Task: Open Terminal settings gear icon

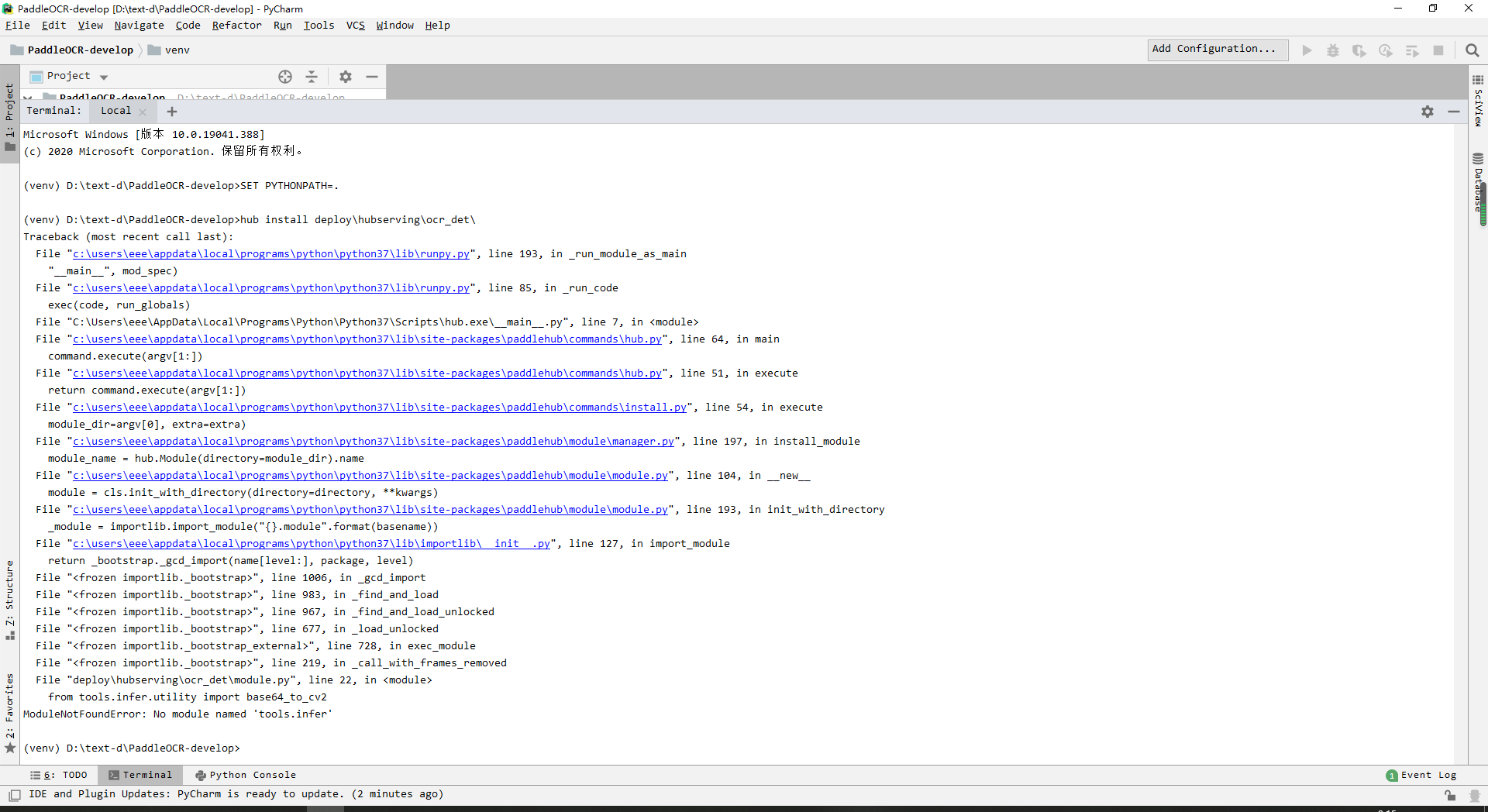Action: click(x=1427, y=111)
